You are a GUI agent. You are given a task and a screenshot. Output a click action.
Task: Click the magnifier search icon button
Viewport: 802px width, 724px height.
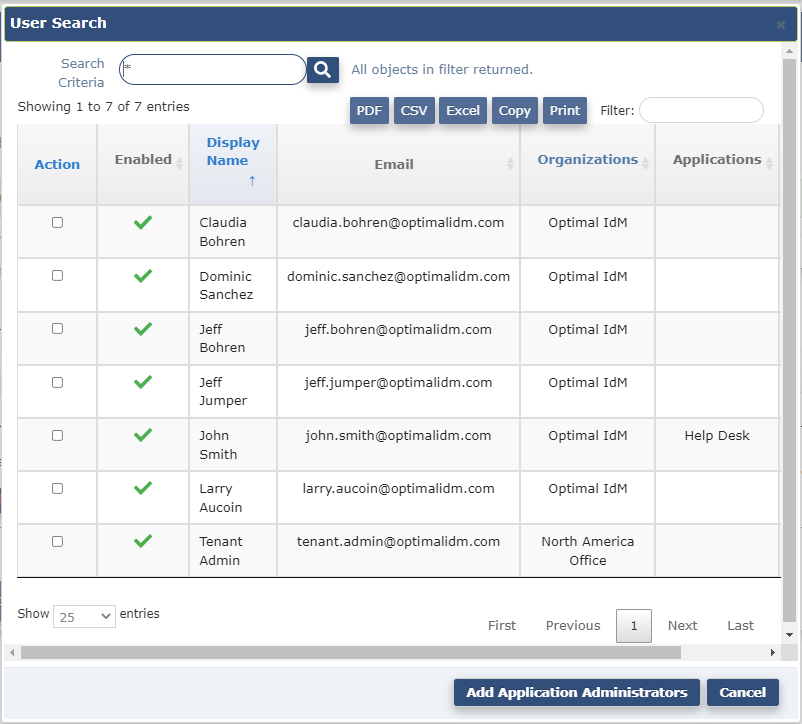pos(323,70)
